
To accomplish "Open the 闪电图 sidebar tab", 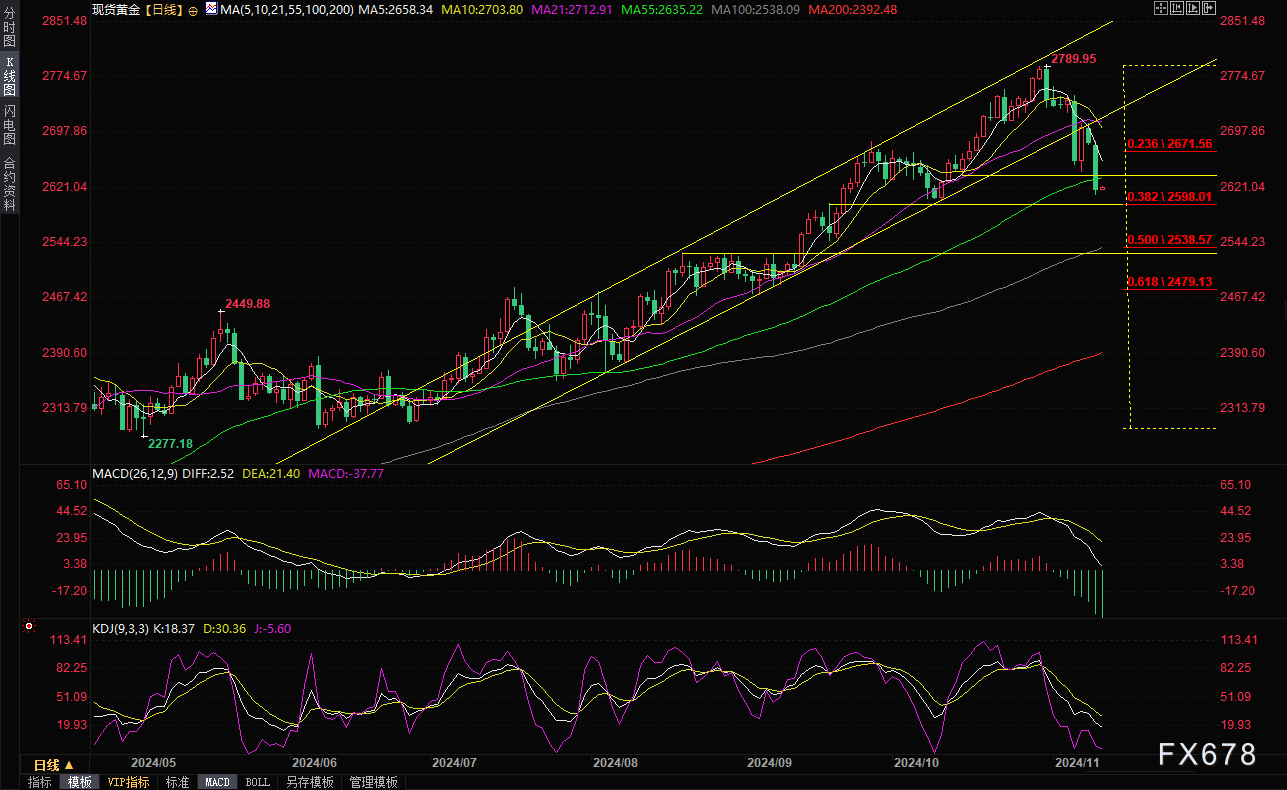I will [x=9, y=124].
